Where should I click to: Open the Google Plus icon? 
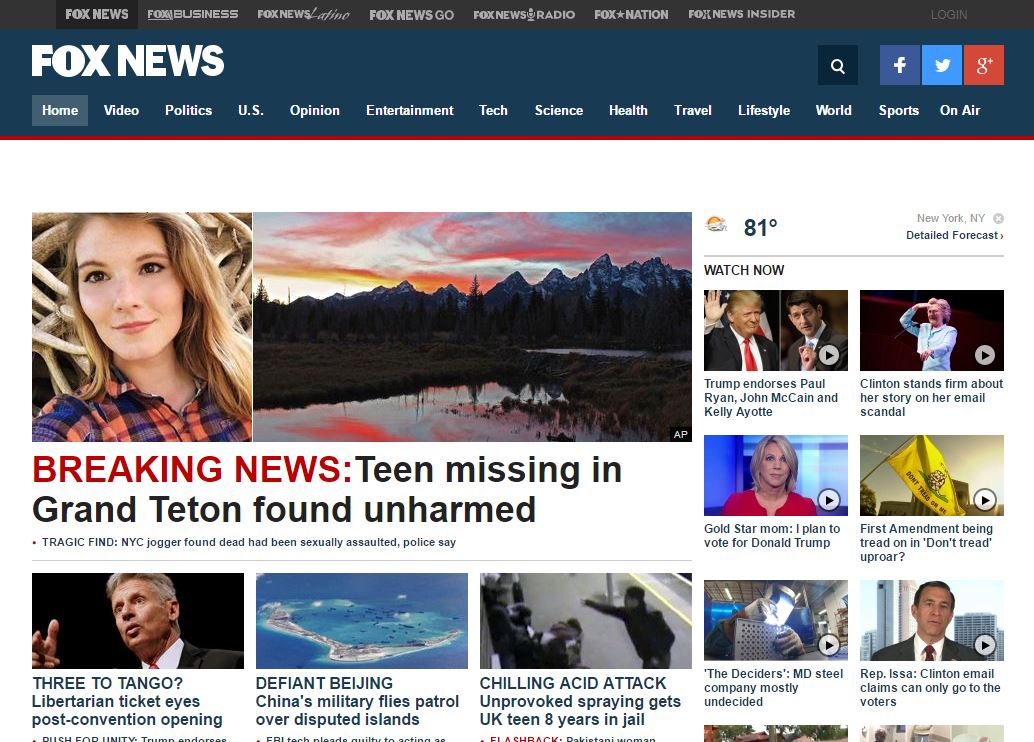tap(984, 65)
